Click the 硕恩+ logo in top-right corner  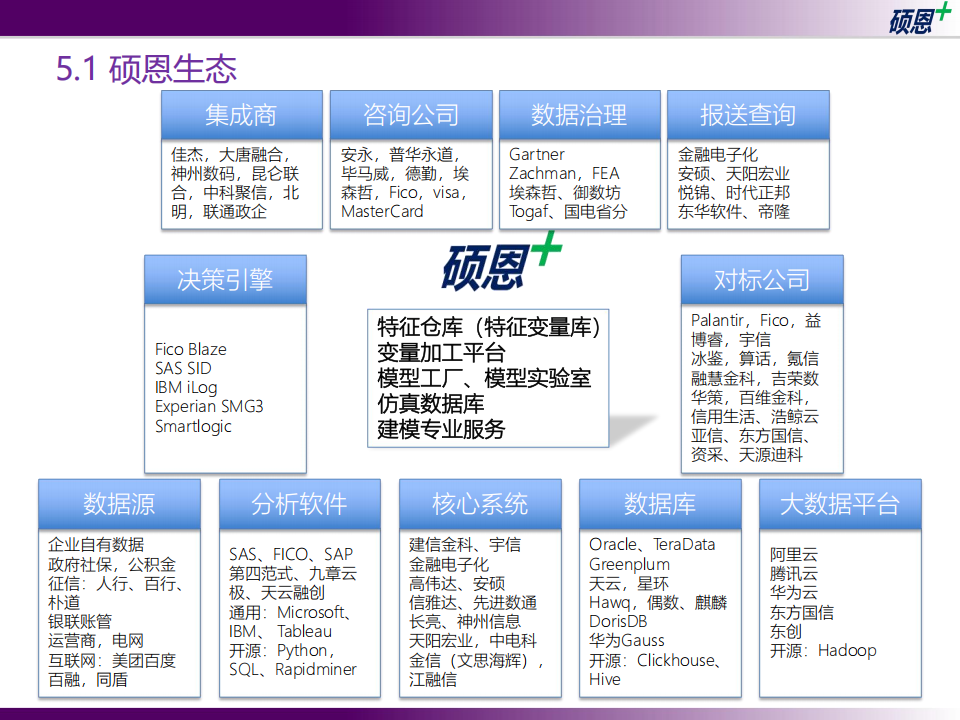point(919,20)
